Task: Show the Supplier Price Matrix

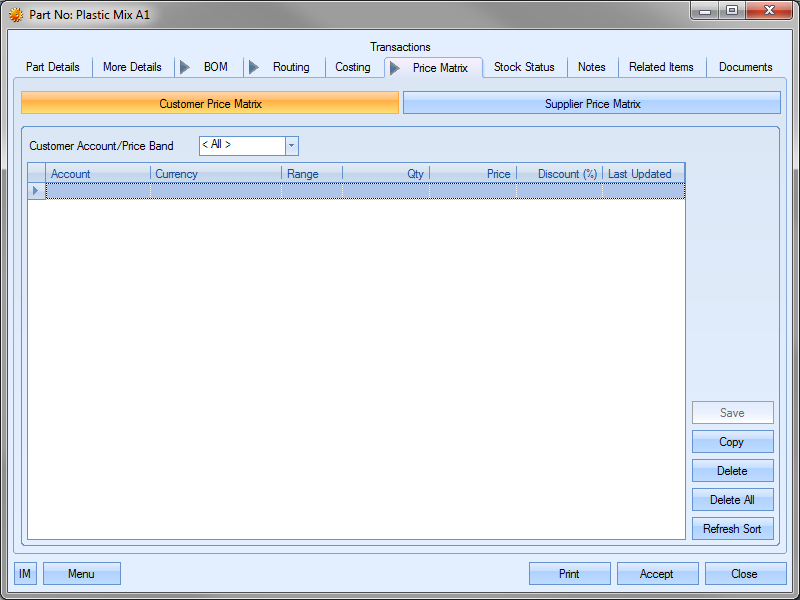Action: (592, 104)
